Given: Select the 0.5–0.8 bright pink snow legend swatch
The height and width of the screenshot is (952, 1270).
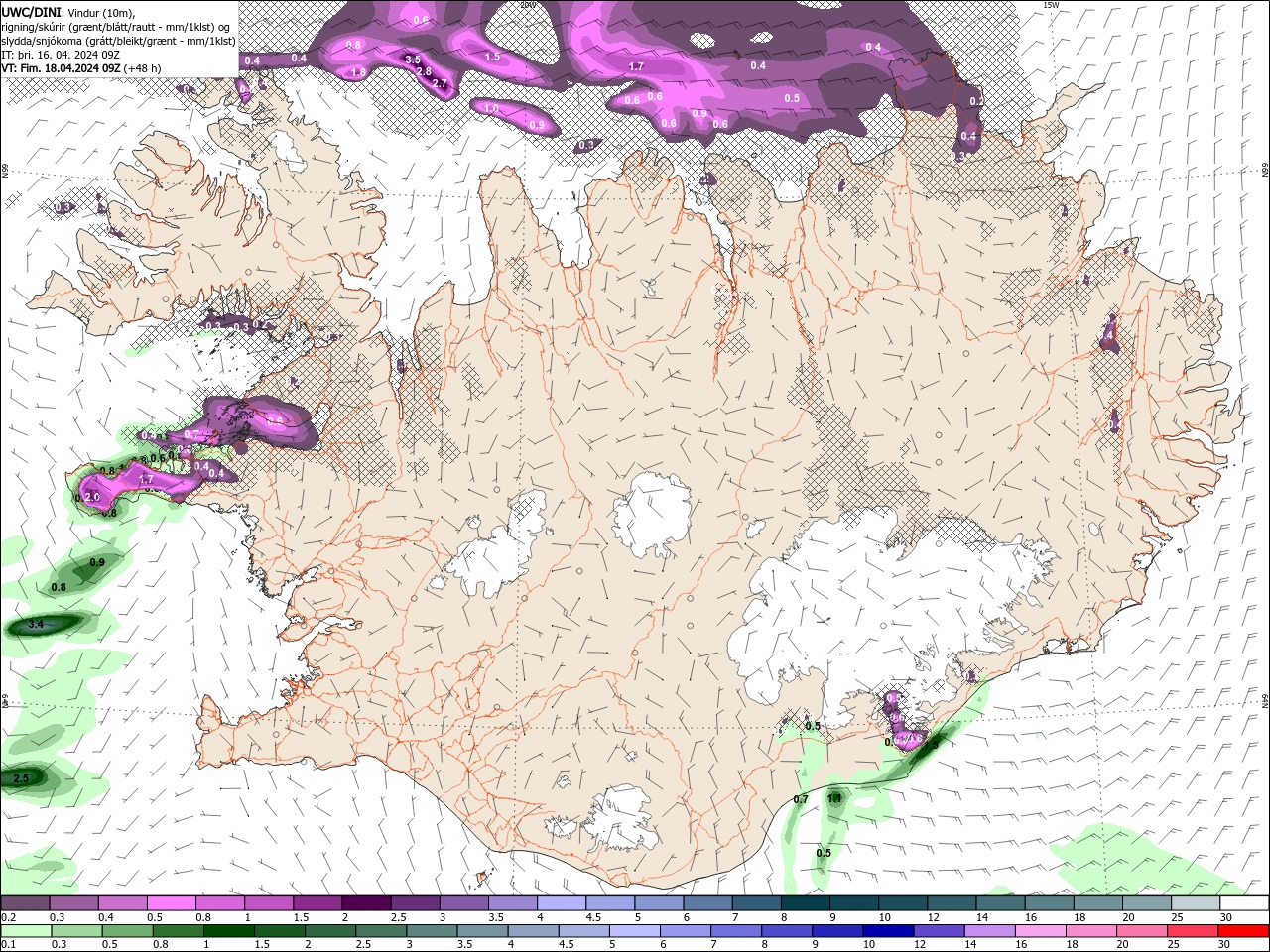Looking at the screenshot, I should click(x=171, y=903).
